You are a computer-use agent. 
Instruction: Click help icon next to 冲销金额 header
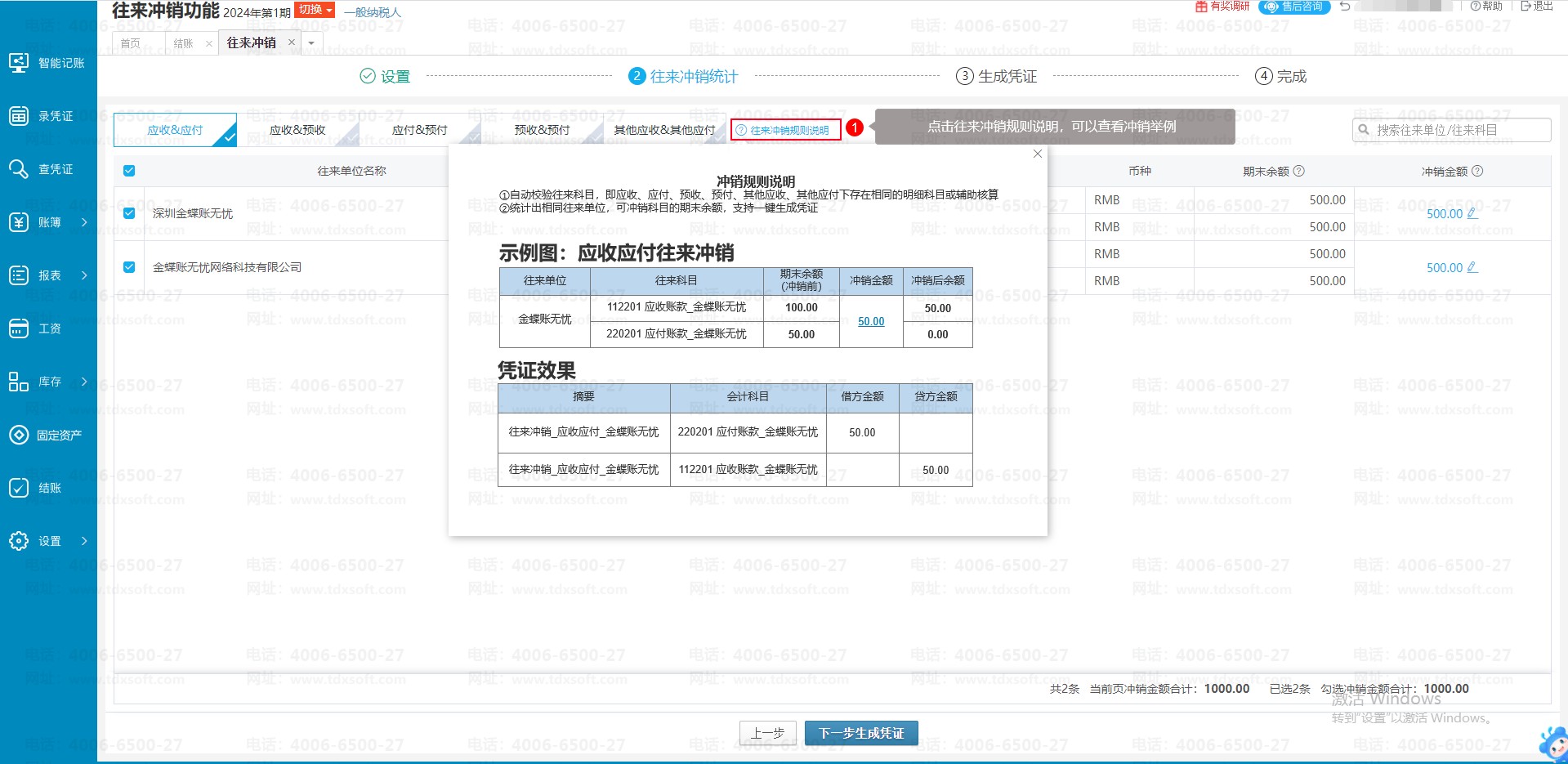[1477, 171]
